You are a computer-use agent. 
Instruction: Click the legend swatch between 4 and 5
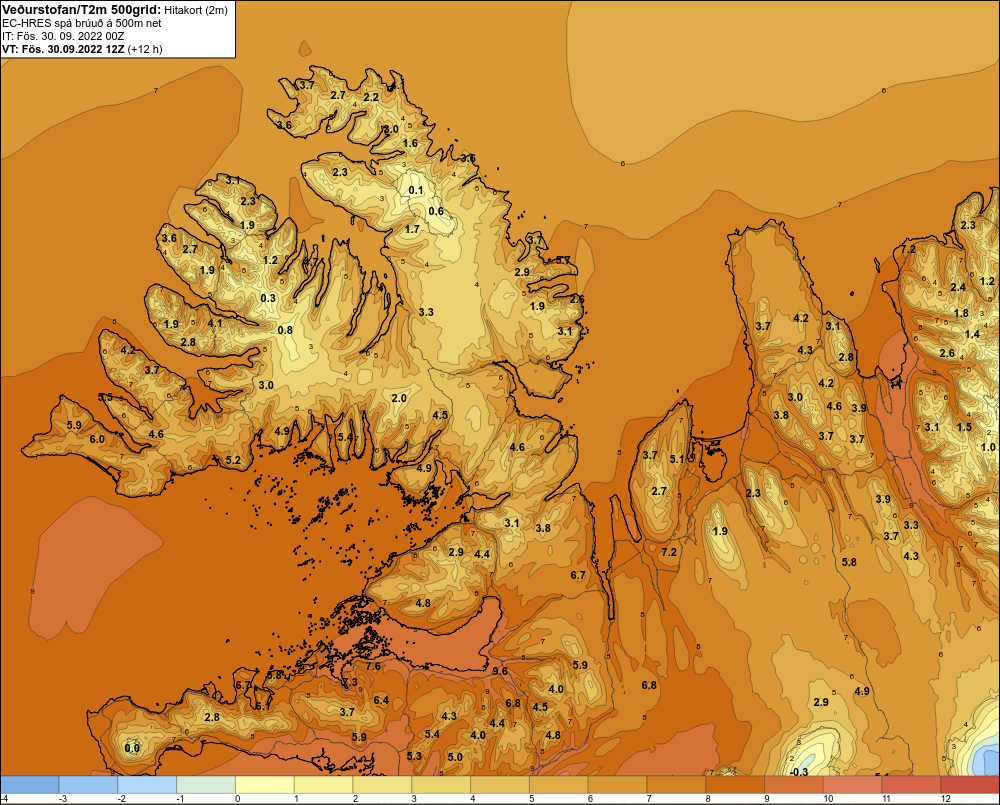pos(500,785)
